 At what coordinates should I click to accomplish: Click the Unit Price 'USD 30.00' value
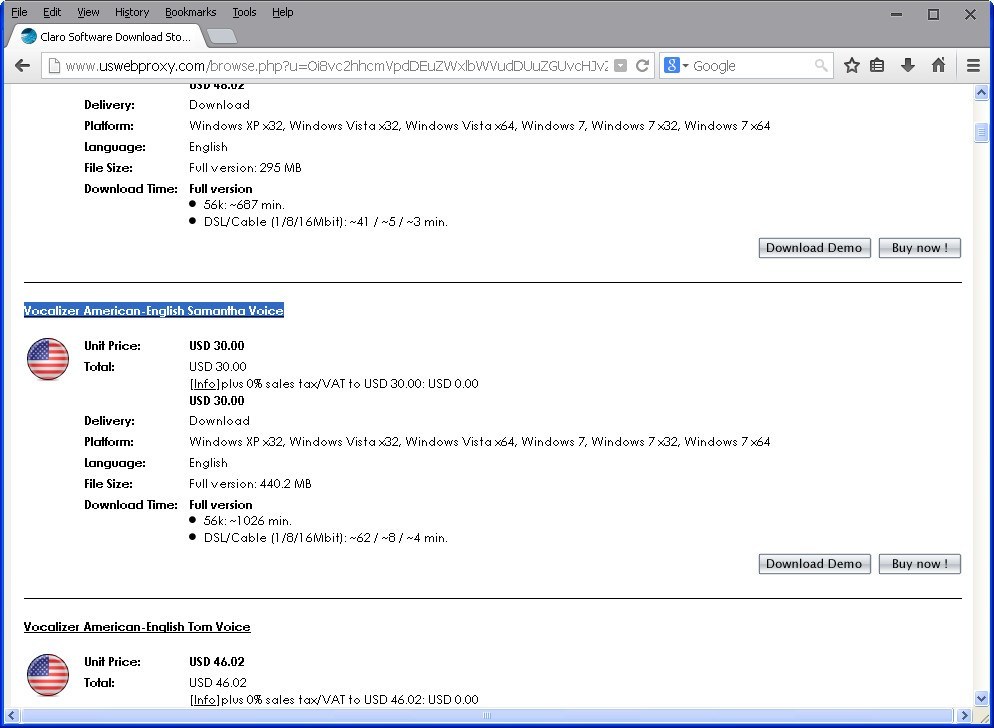[217, 346]
